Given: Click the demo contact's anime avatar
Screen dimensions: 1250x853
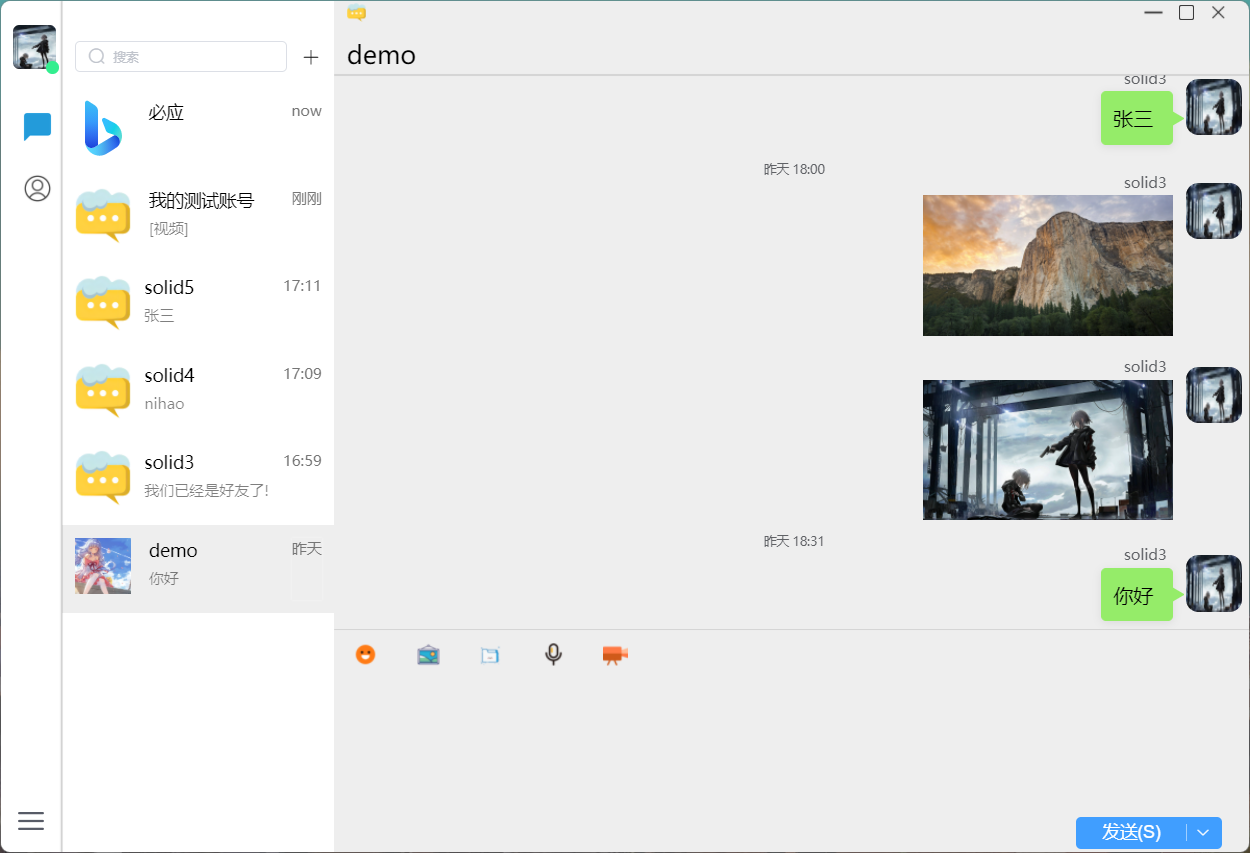Looking at the screenshot, I should (103, 566).
